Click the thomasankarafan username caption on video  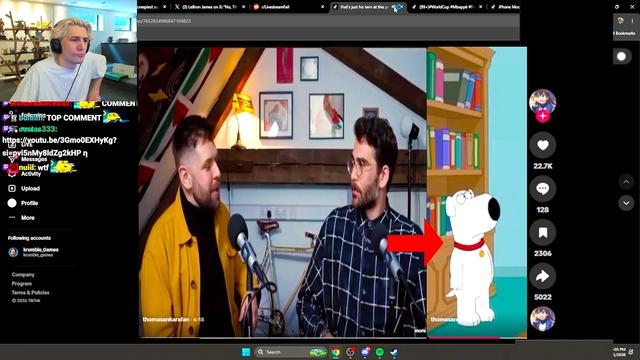pos(166,319)
